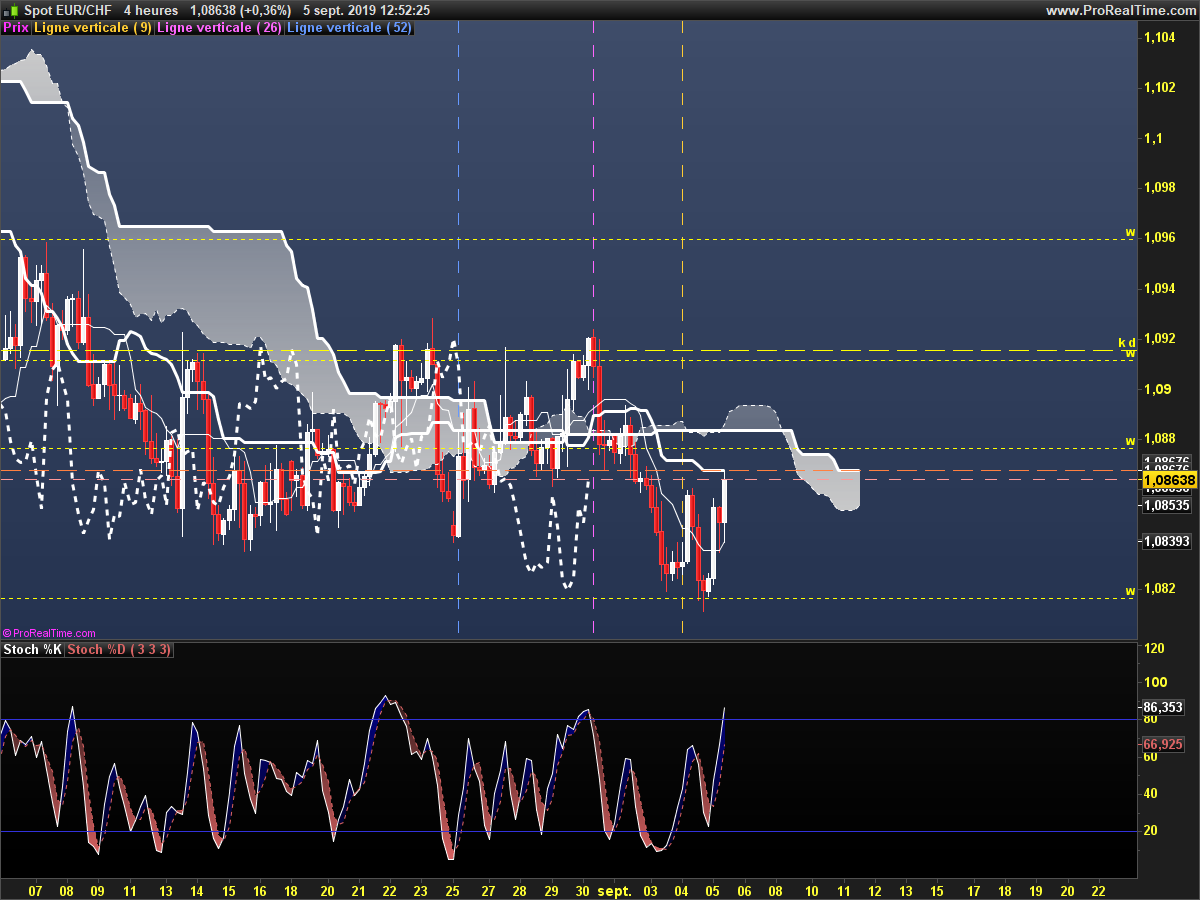The image size is (1200, 900).
Task: Click the 1,08535 price tag on axis
Action: click(1167, 506)
